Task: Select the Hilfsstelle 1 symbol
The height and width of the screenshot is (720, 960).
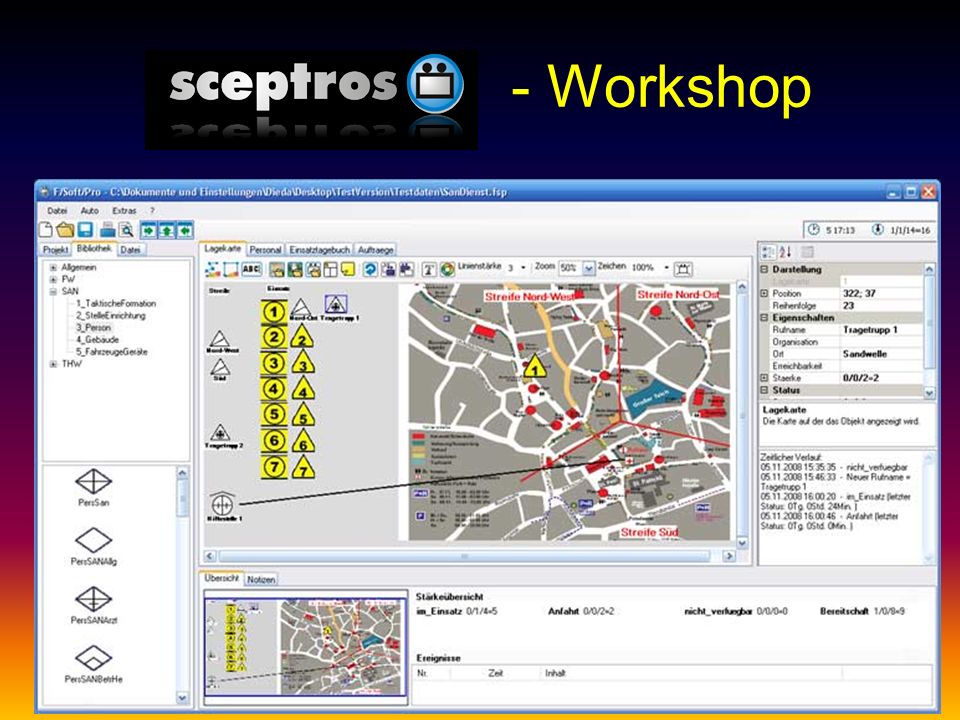Action: tap(223, 503)
